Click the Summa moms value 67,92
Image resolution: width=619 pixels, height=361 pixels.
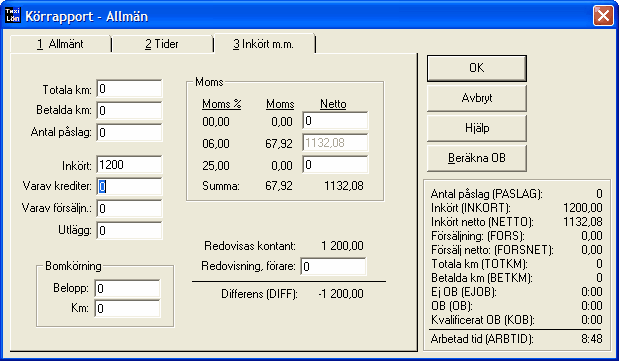279,186
